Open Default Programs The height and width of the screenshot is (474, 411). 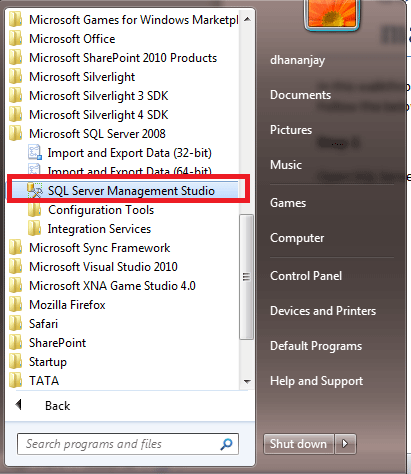pyautogui.click(x=316, y=346)
